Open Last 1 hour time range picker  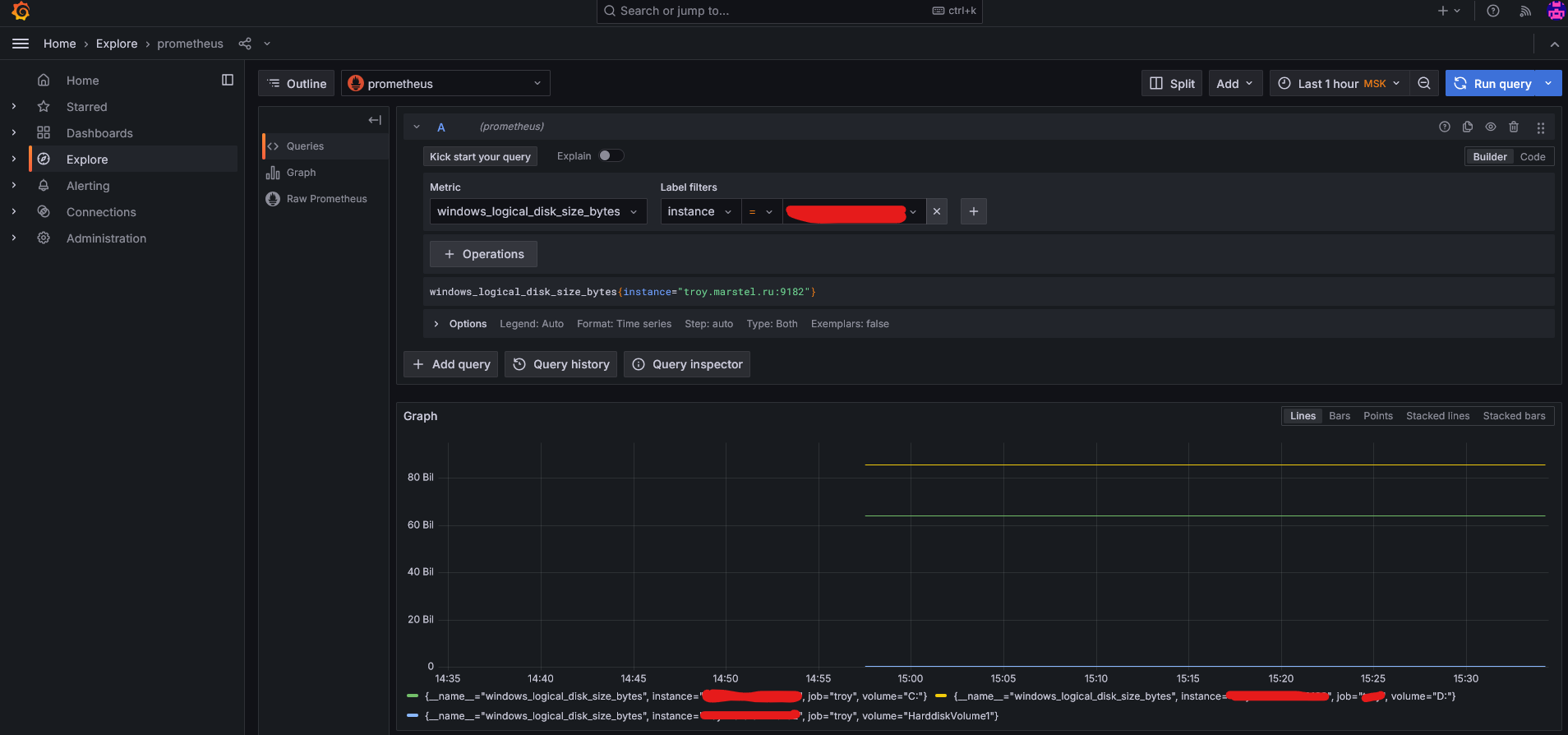[x=1340, y=83]
